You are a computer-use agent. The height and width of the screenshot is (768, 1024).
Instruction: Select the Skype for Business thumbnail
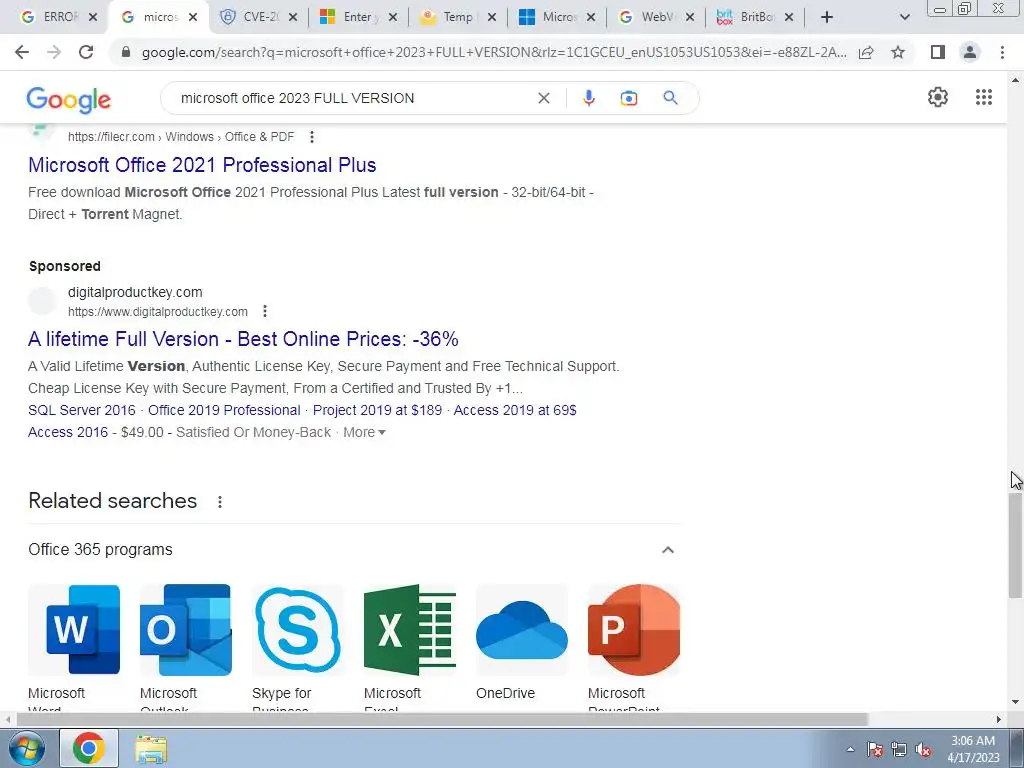pos(298,630)
